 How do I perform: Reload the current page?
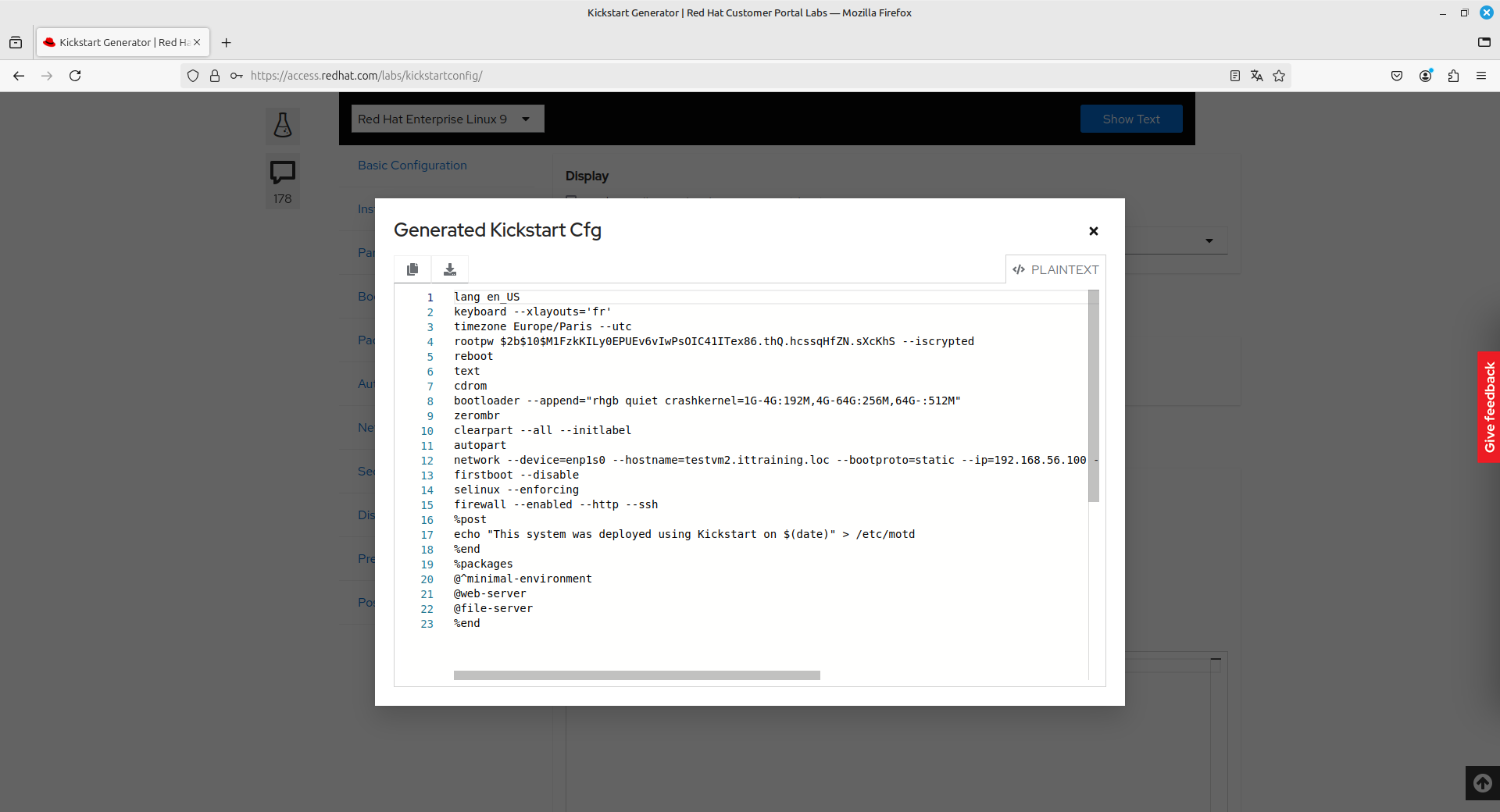click(x=75, y=76)
